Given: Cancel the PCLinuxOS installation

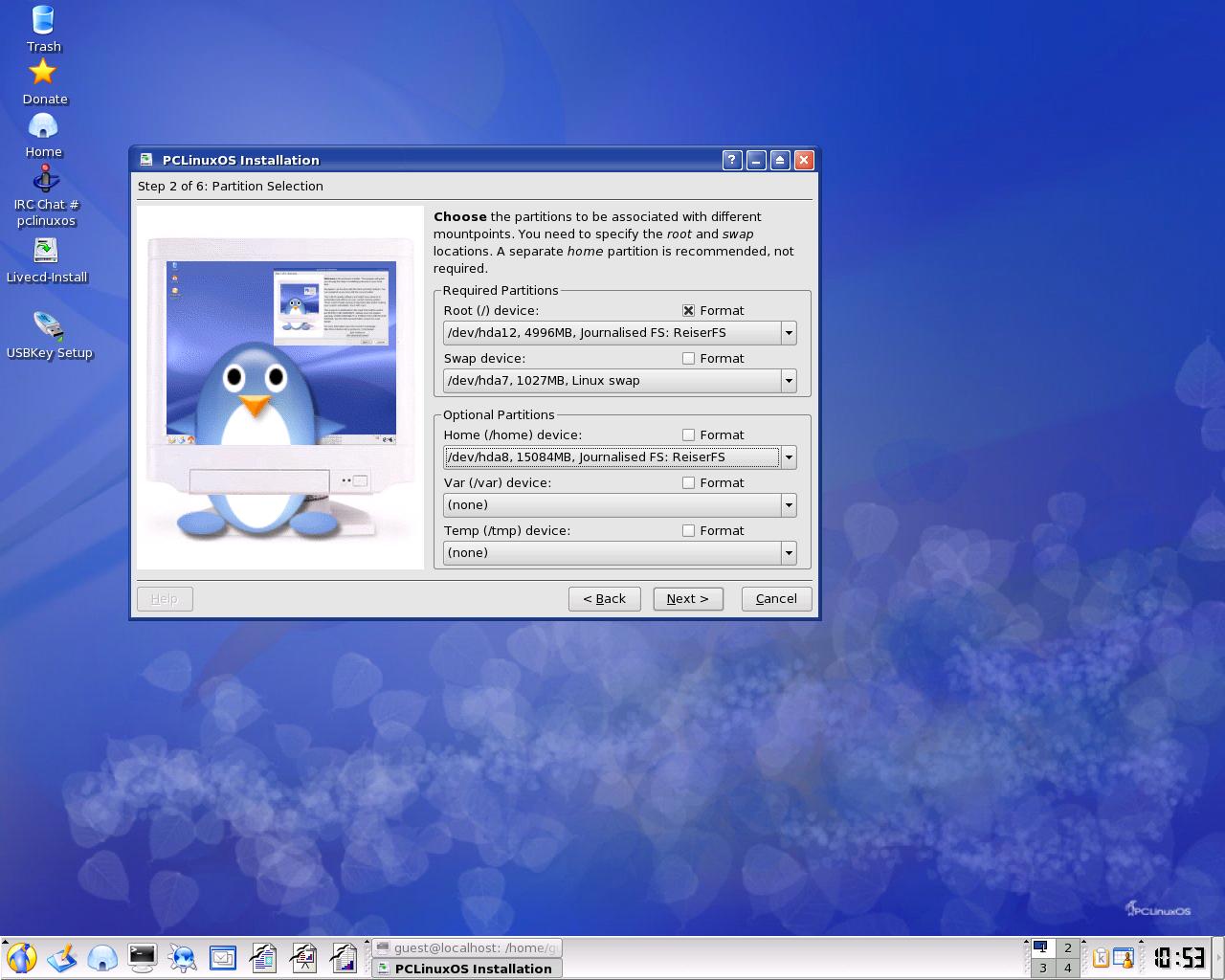Looking at the screenshot, I should point(776,599).
